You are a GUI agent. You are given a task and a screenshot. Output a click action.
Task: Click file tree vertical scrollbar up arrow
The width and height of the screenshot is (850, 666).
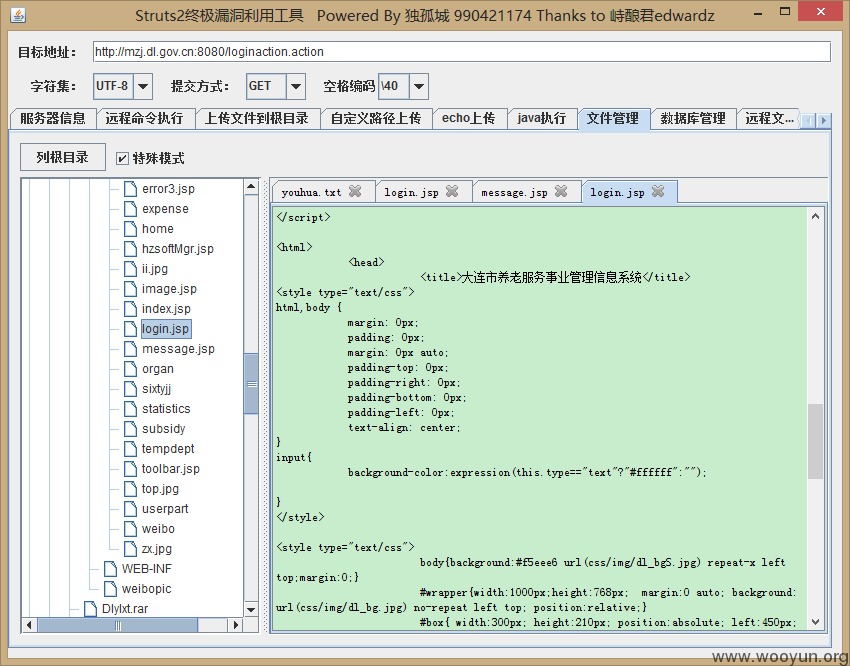[x=250, y=187]
